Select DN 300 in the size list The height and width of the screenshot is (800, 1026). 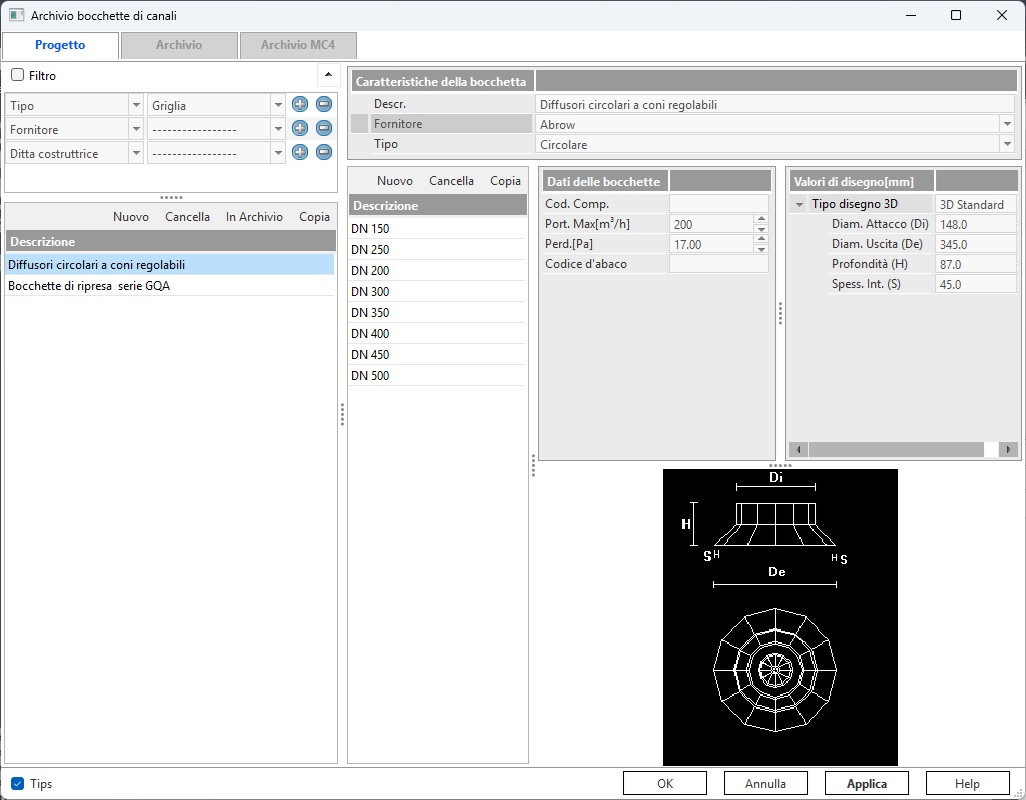tap(370, 292)
